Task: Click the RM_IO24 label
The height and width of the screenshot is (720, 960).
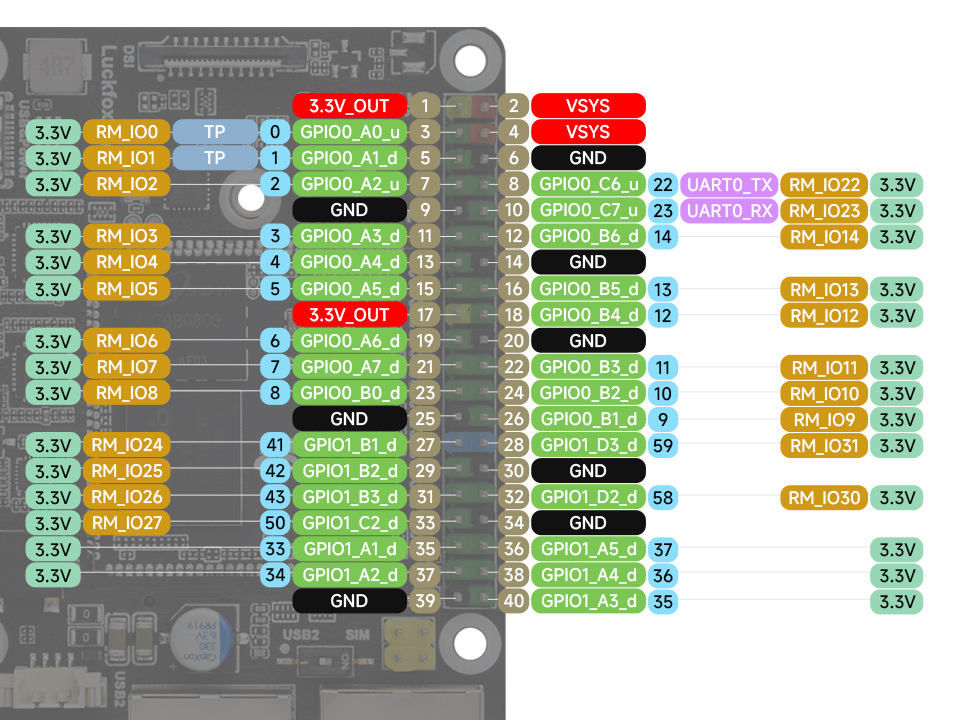Action: (x=125, y=445)
